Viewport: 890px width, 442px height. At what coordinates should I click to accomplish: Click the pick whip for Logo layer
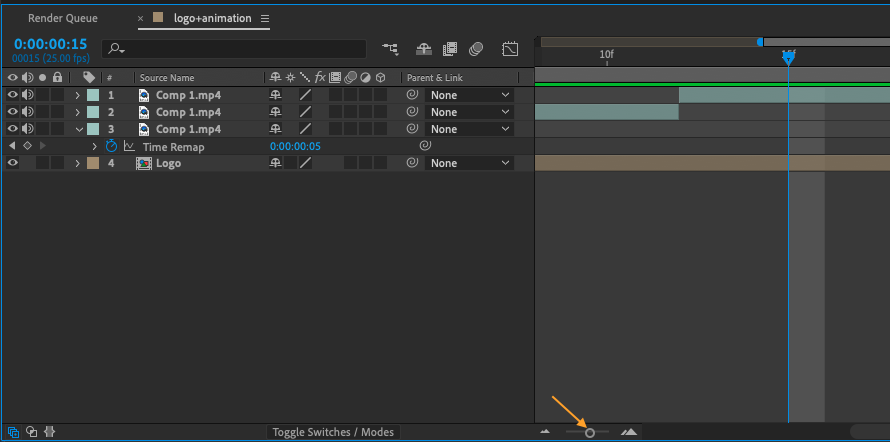tap(412, 163)
